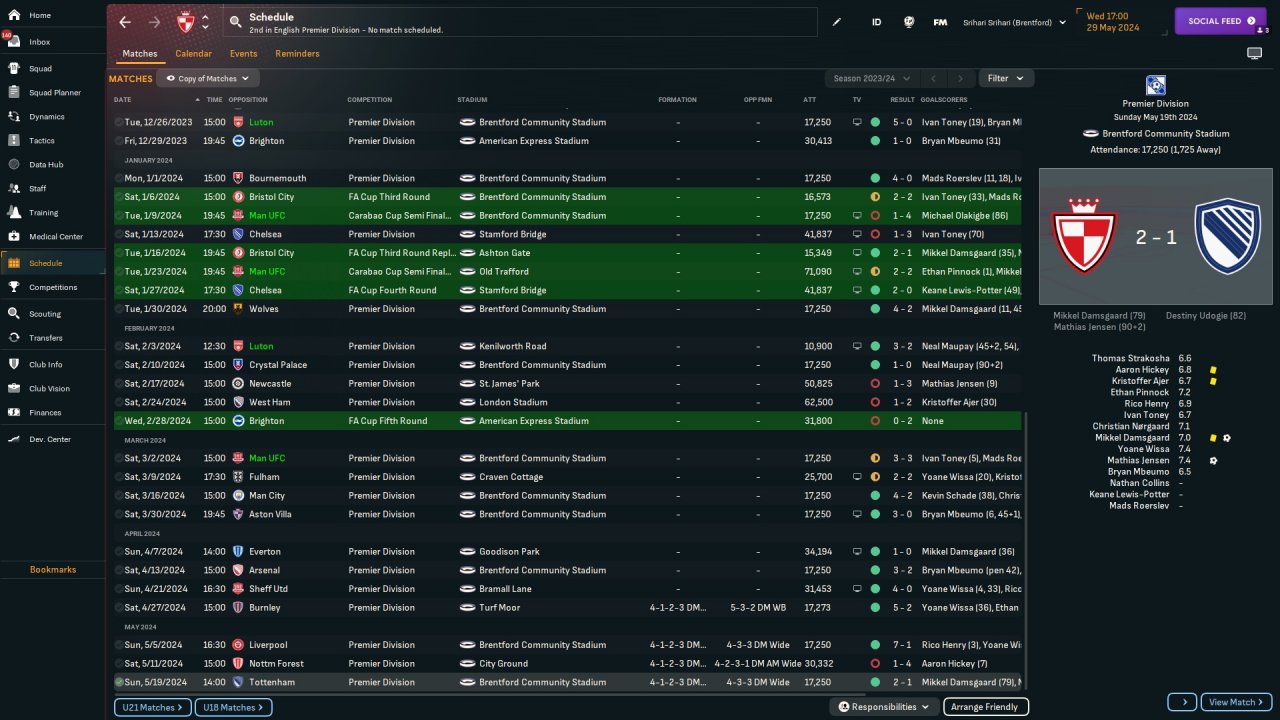Click Destiny Udogie (82) goalscorer text
This screenshot has width=1280, height=720.
pos(1206,316)
